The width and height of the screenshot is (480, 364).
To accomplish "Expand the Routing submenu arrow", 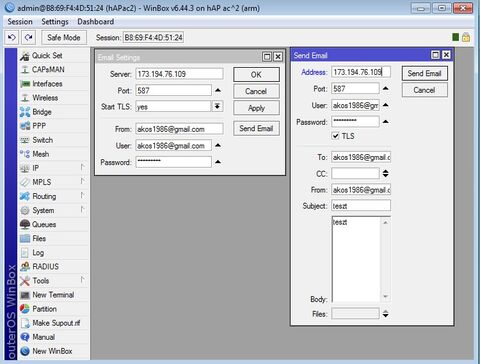I will tap(82, 195).
